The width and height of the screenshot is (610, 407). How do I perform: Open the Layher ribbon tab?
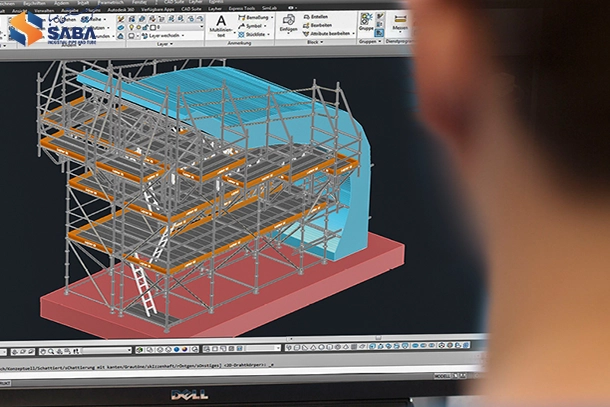[x=215, y=8]
